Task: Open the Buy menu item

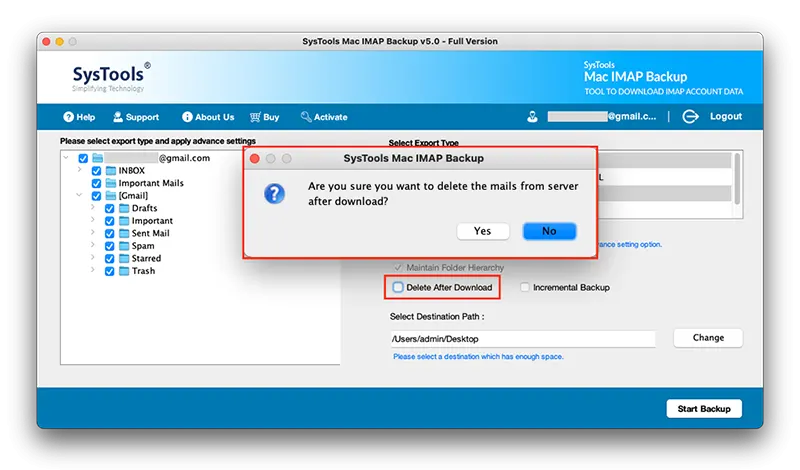Action: tap(264, 117)
